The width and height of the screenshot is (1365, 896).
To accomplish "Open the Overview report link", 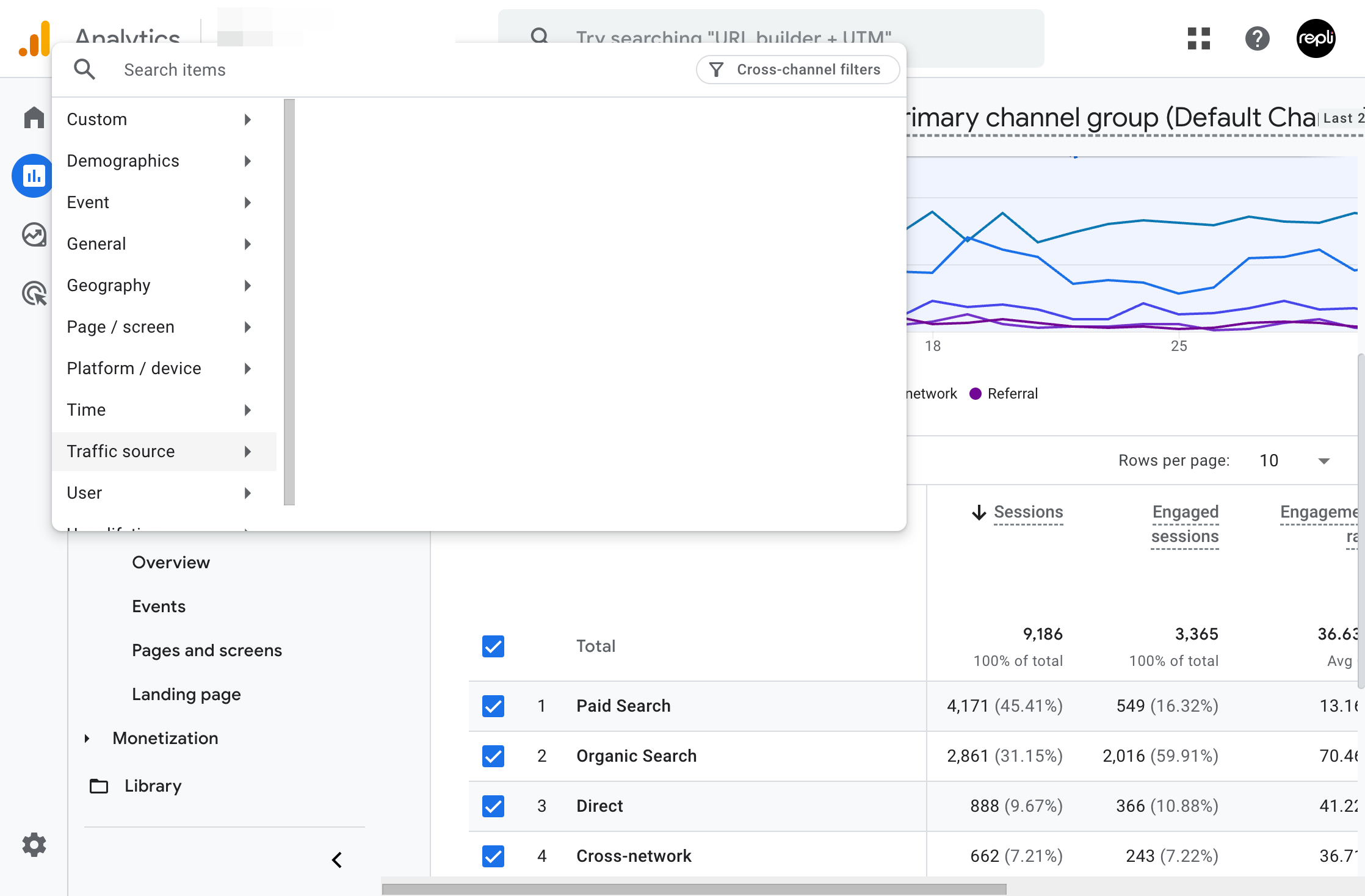I will click(x=171, y=563).
